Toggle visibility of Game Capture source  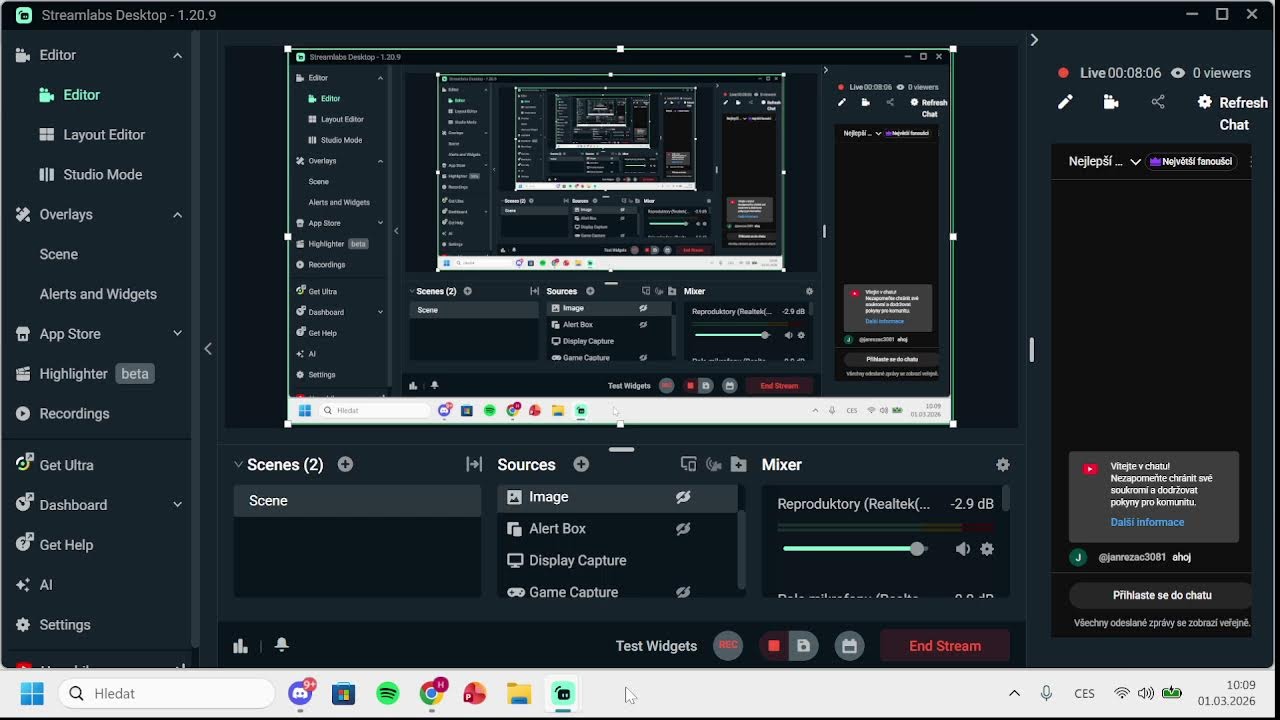pyautogui.click(x=683, y=592)
